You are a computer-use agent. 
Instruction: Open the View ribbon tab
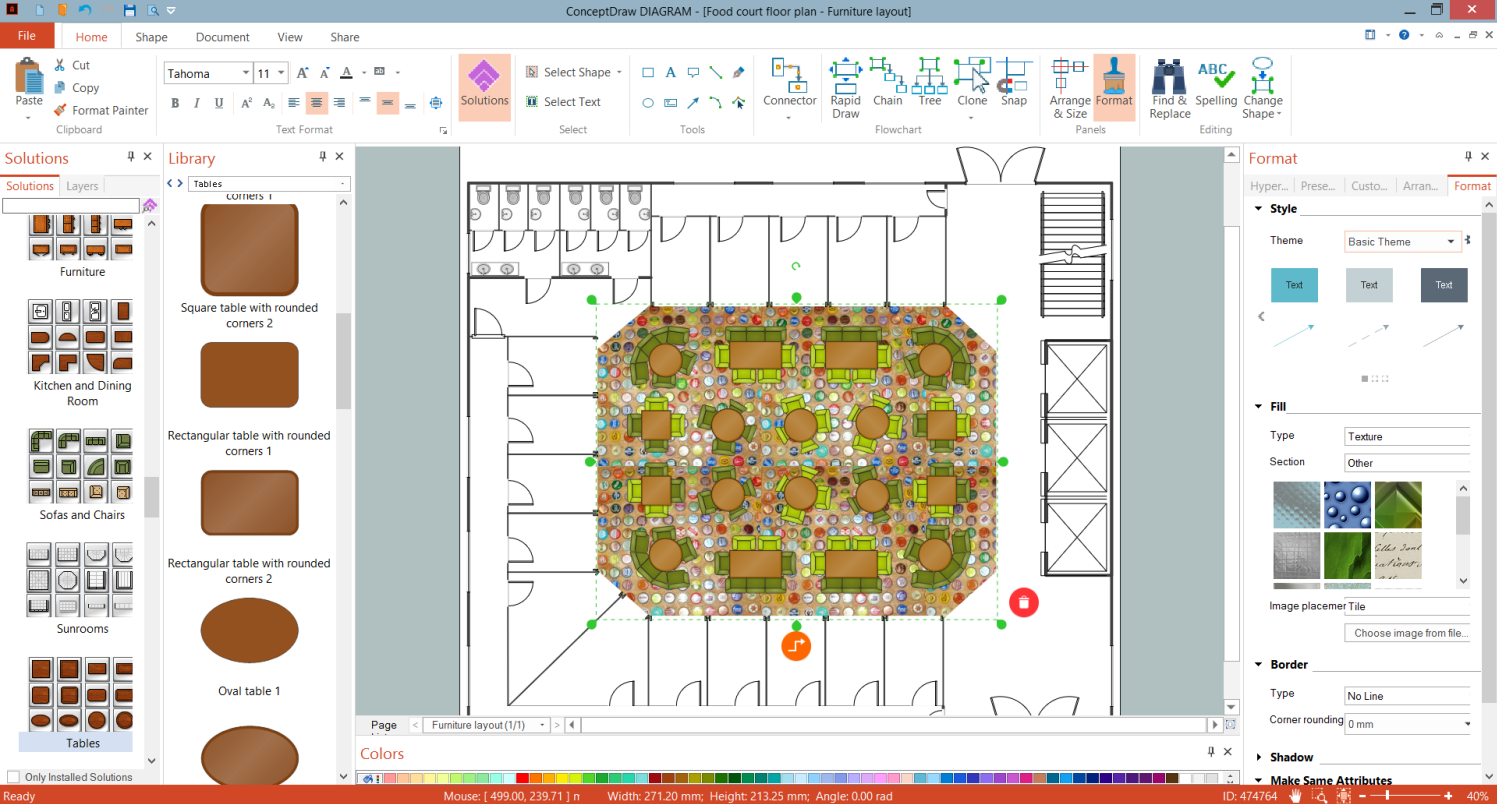pyautogui.click(x=289, y=37)
